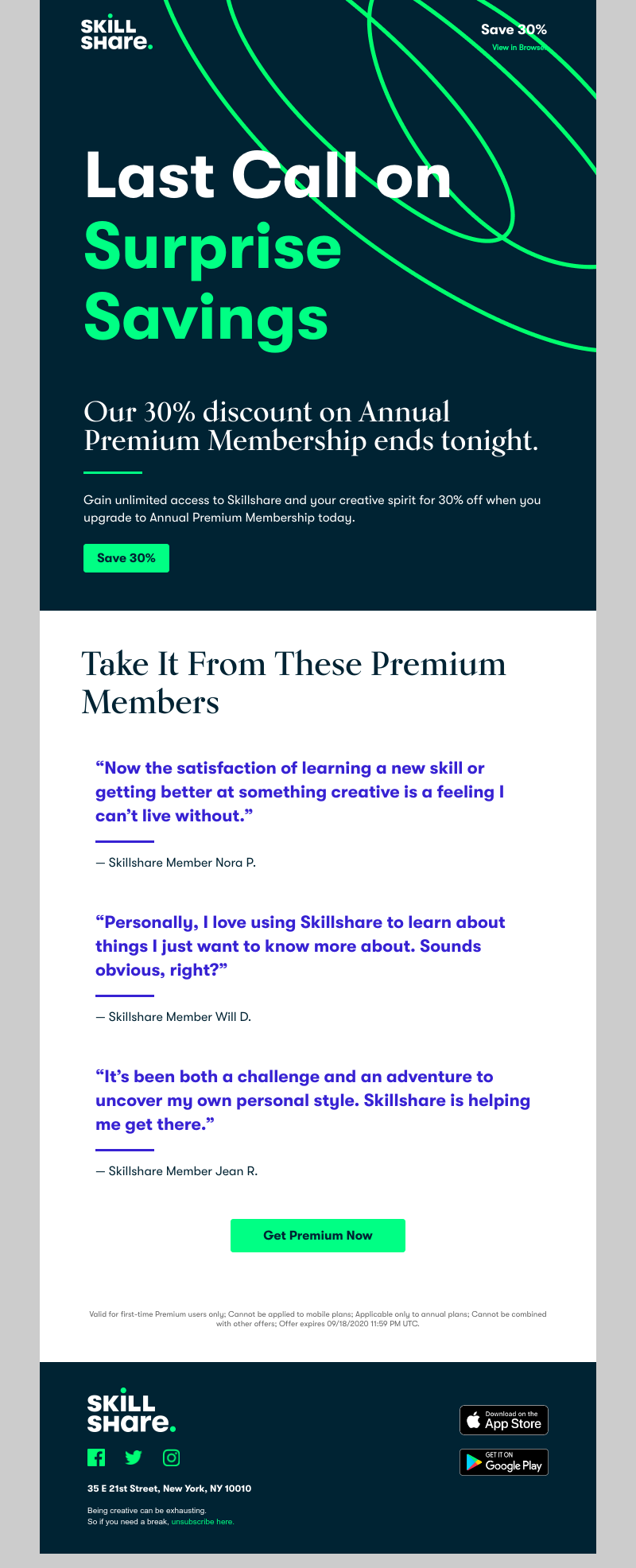Tap the Download on the App Store badge
The height and width of the screenshot is (1568, 636).
tap(504, 1420)
